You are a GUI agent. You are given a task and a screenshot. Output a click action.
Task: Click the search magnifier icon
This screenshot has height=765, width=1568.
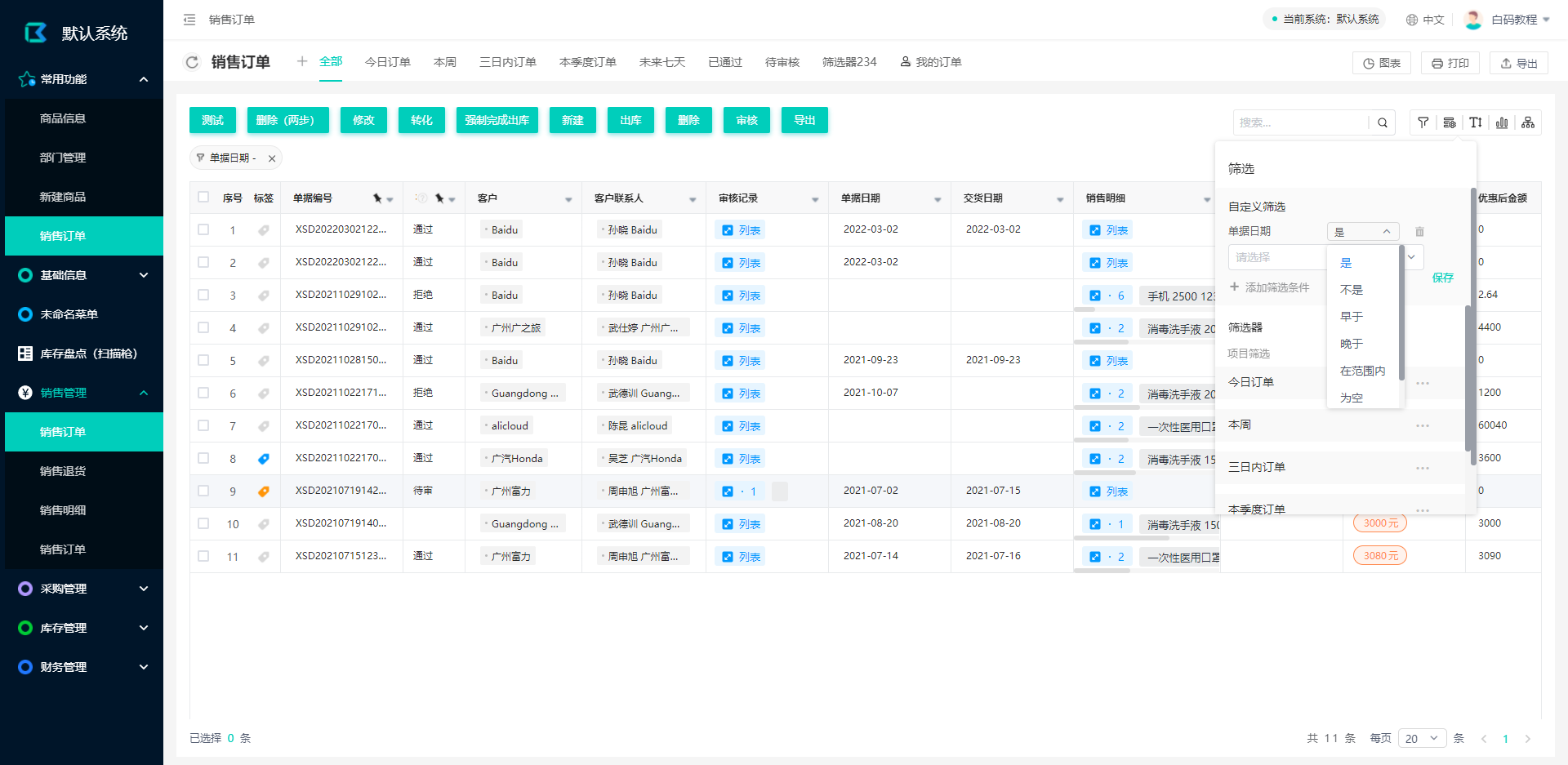point(1383,122)
